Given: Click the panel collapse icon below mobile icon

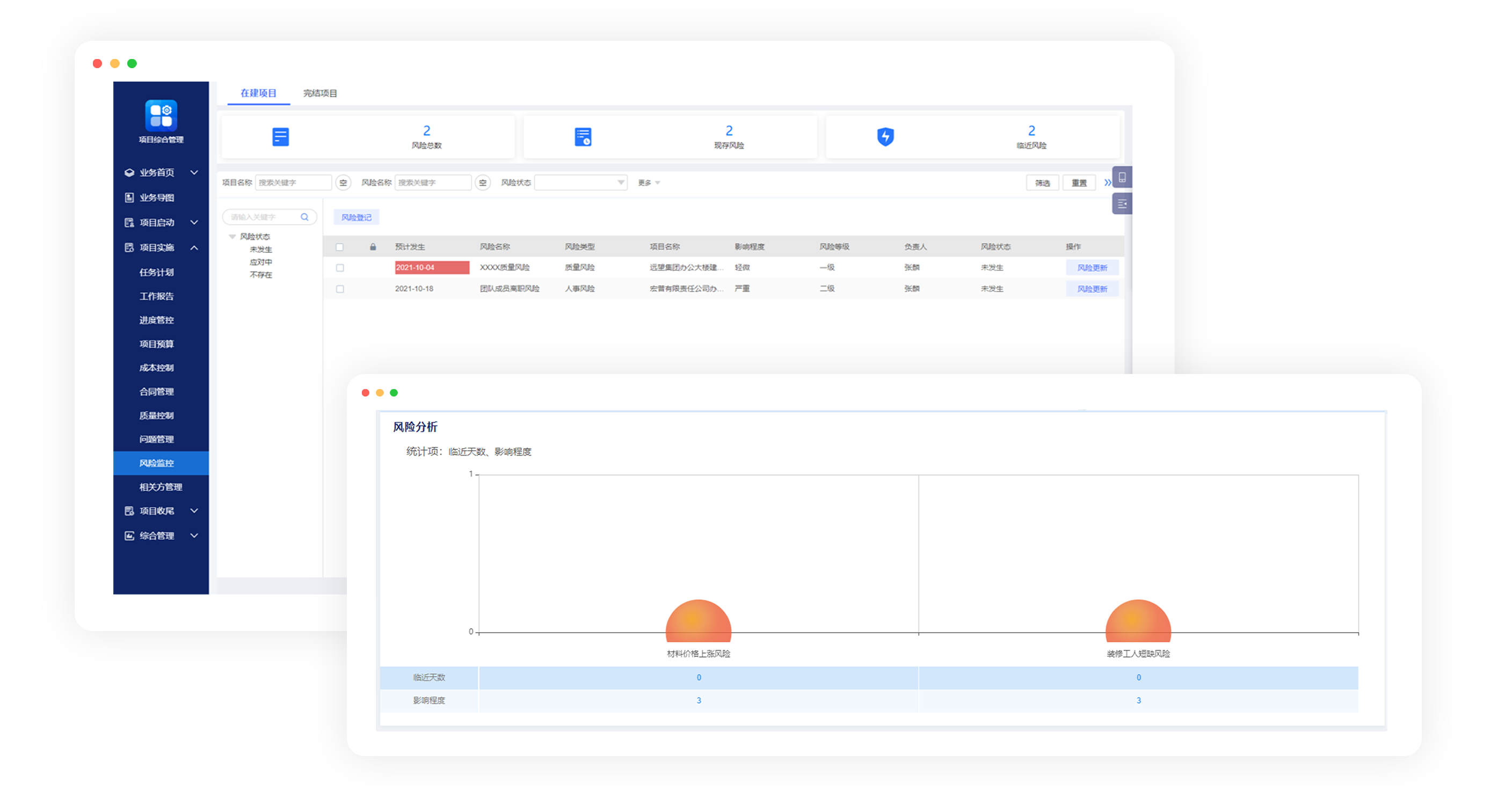Looking at the screenshot, I should 1122,203.
